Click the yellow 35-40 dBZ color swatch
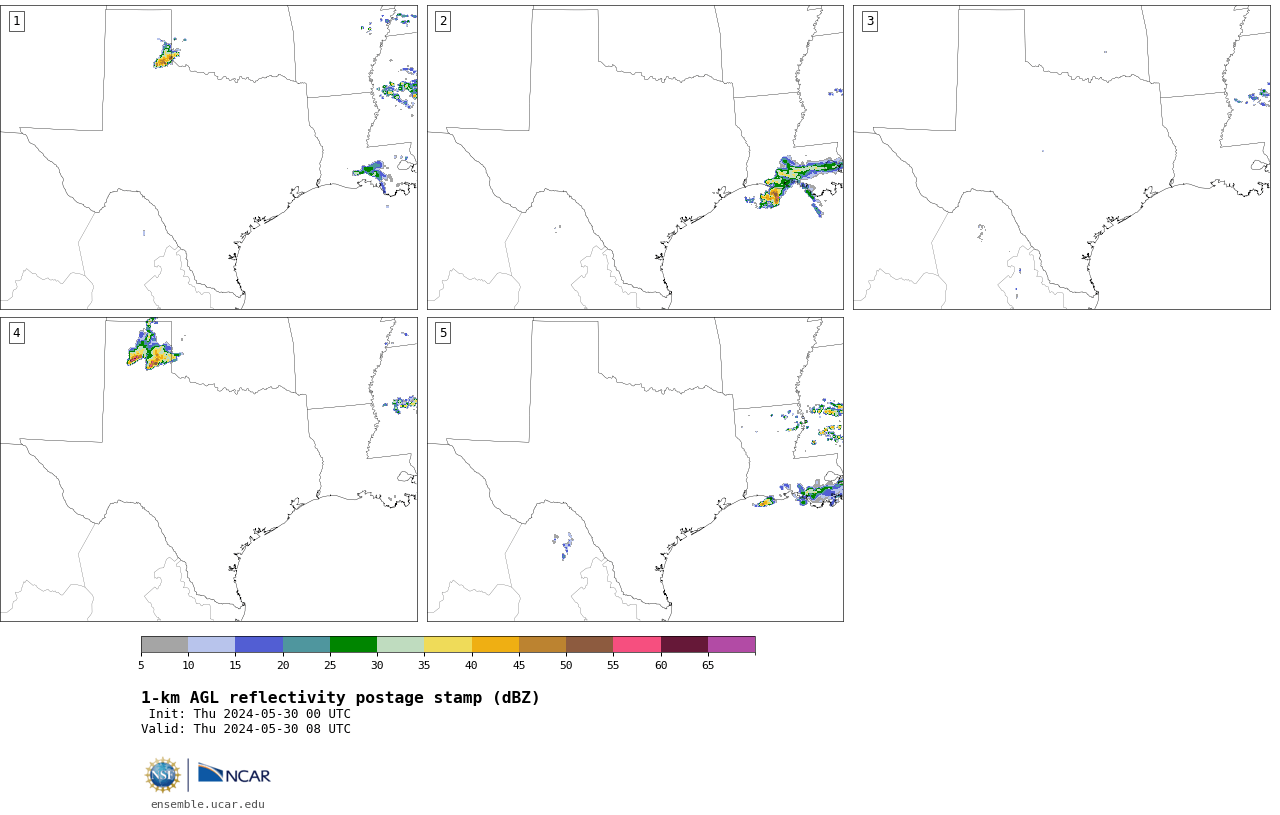Image resolution: width=1280 pixels, height=815 pixels. click(x=448, y=644)
